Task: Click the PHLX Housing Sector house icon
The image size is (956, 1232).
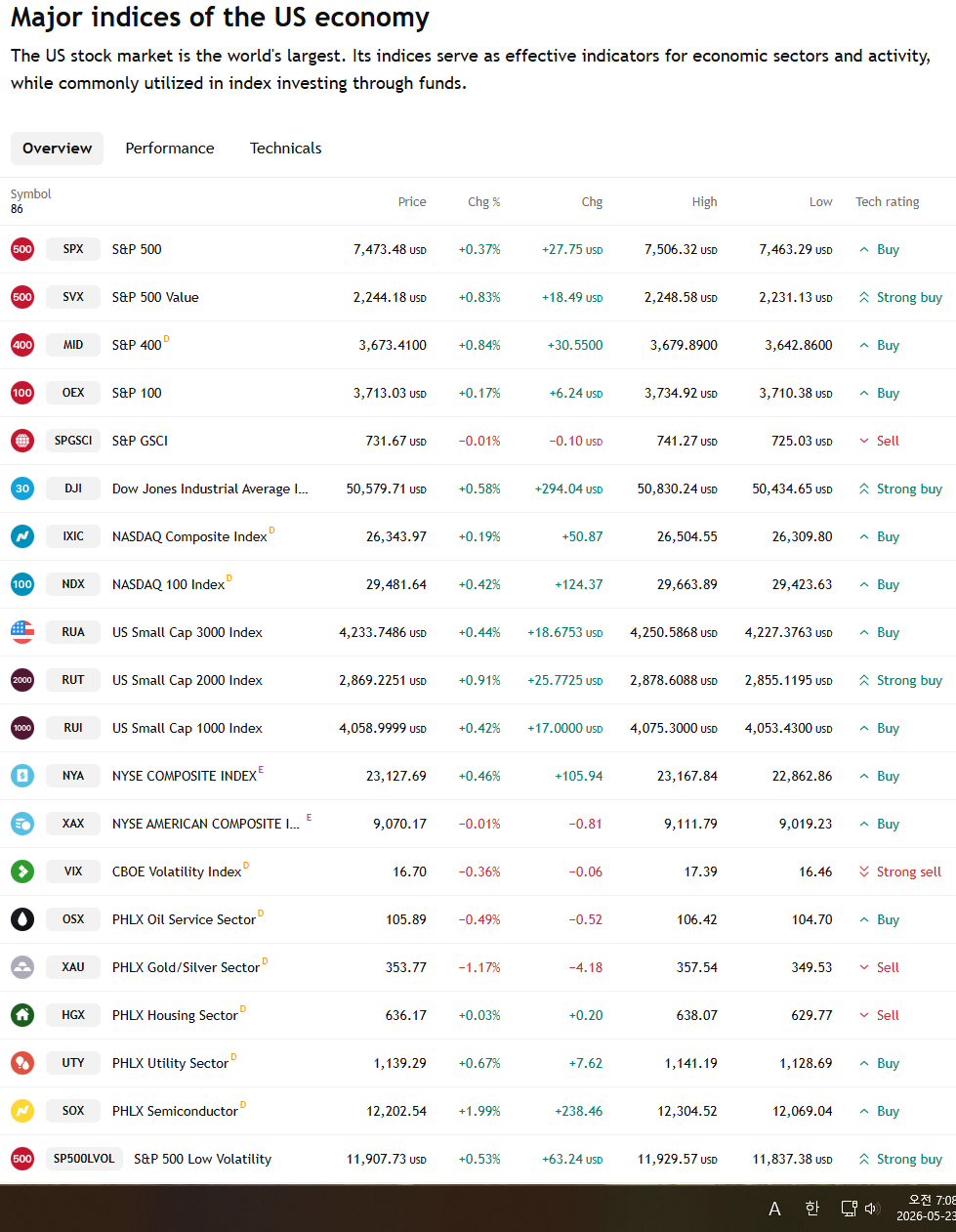Action: [22, 1015]
